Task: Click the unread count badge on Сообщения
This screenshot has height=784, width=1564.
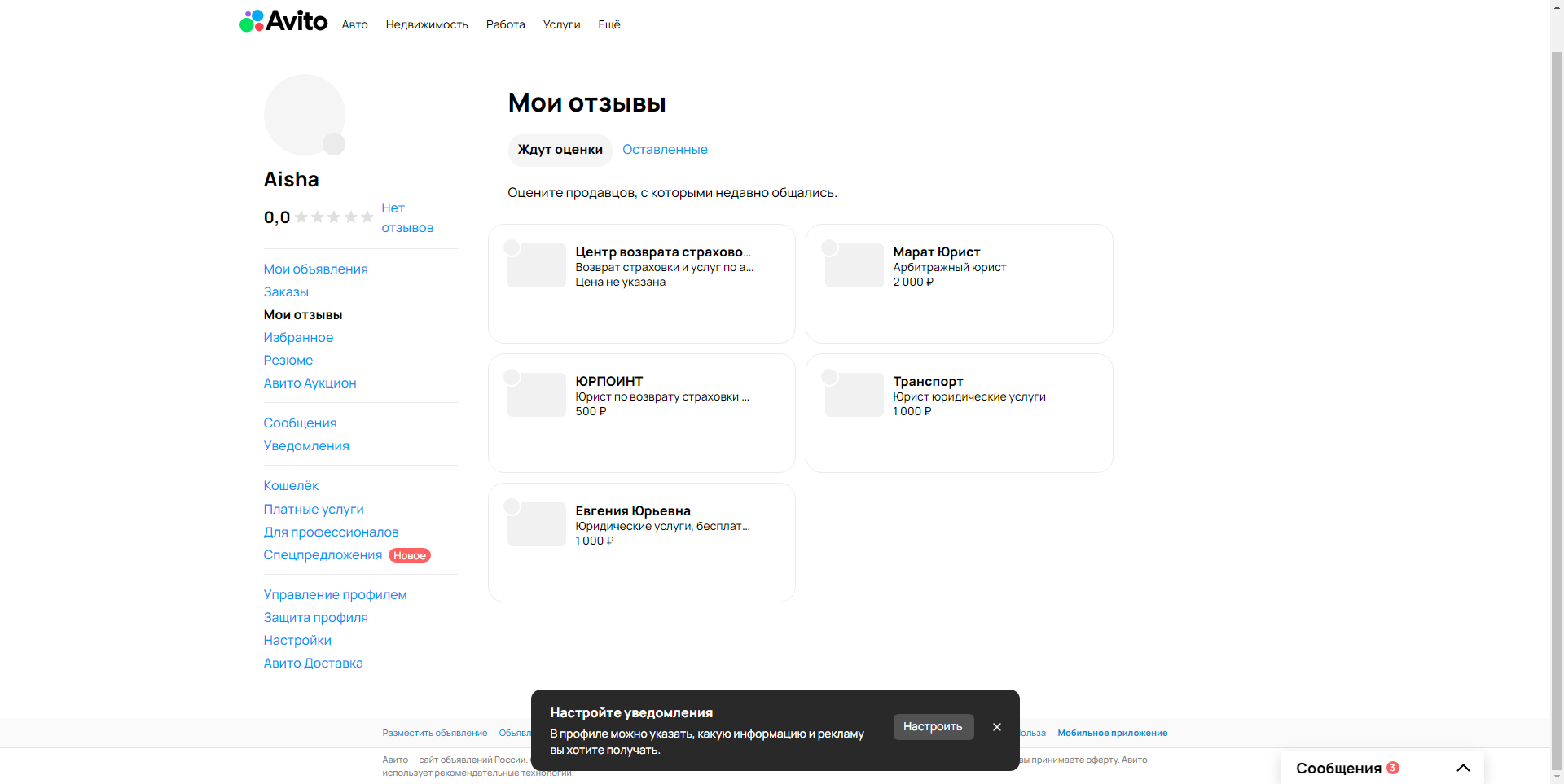Action: [1393, 768]
